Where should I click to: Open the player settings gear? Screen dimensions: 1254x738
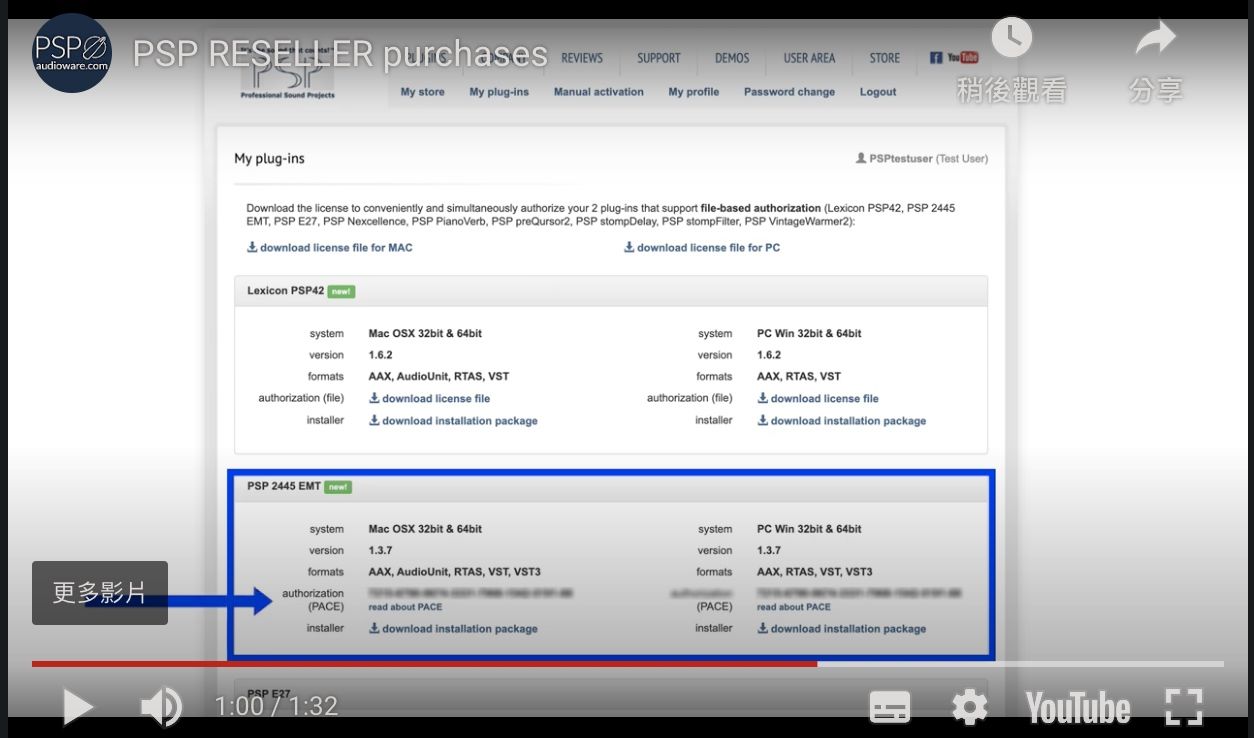969,707
